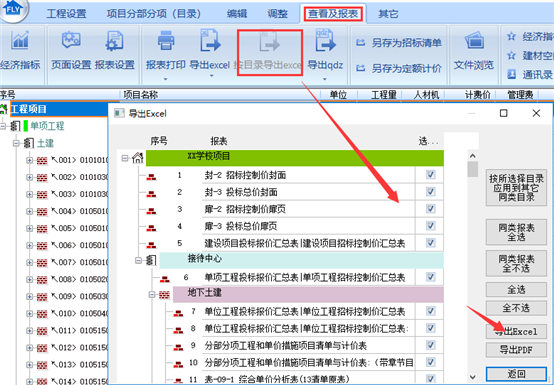Viewport: 554px width, 385px height.
Task: Click brick icon beside 地下土建
Action: coord(164,295)
